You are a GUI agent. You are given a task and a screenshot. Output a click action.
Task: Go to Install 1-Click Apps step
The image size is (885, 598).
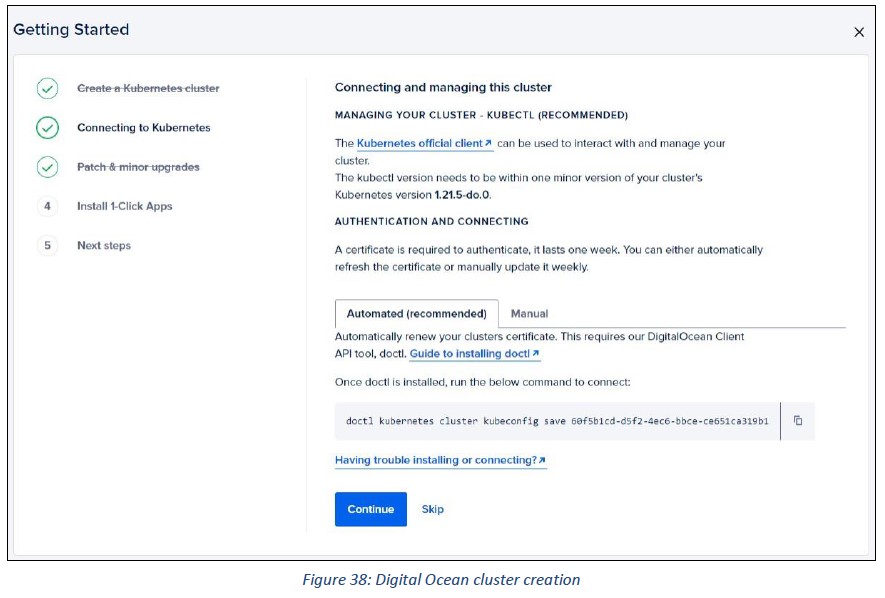(125, 206)
